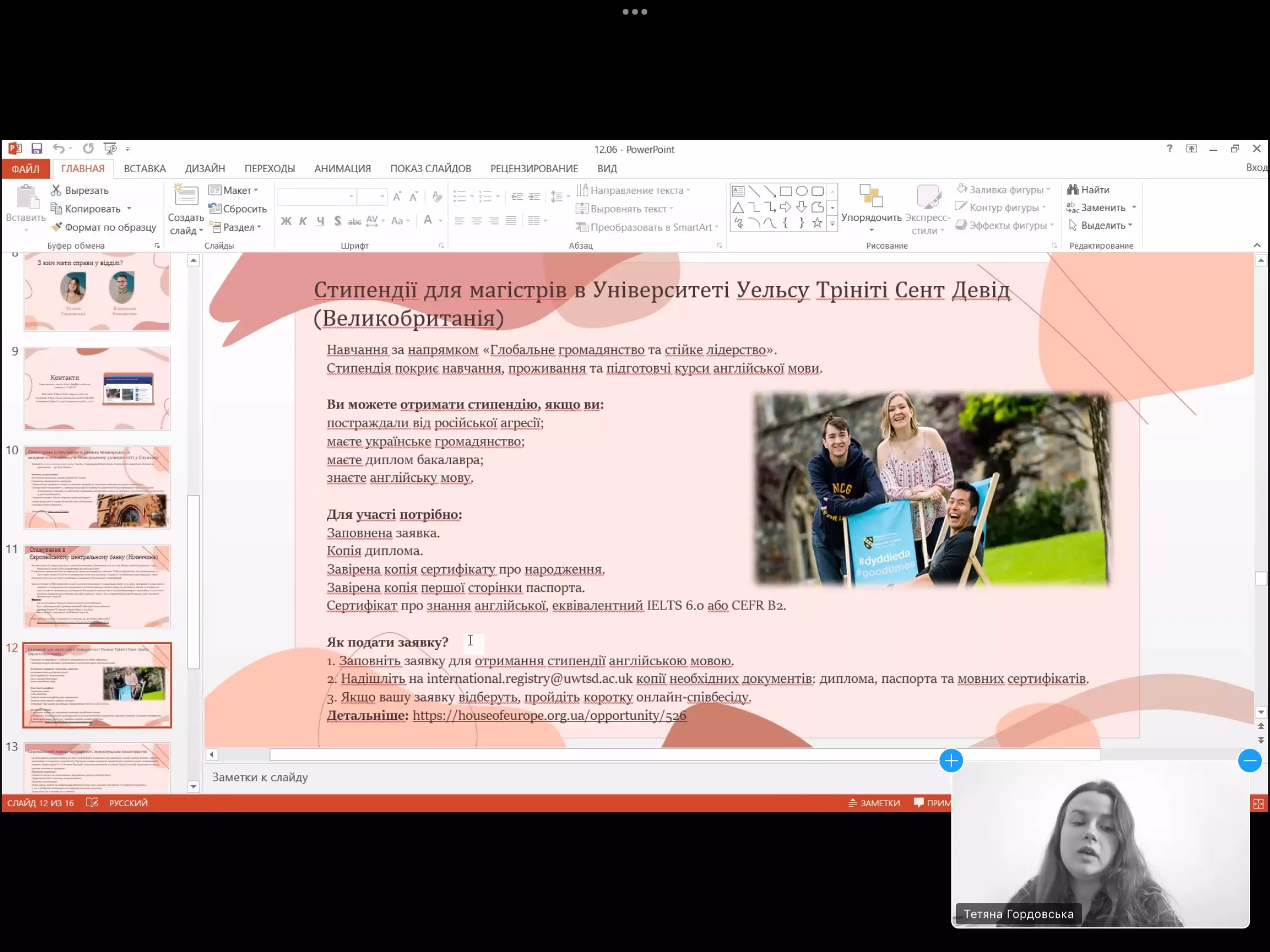Viewport: 1270px width, 952px height.
Task: Toggle italic formatting (К)
Action: pos(303,221)
